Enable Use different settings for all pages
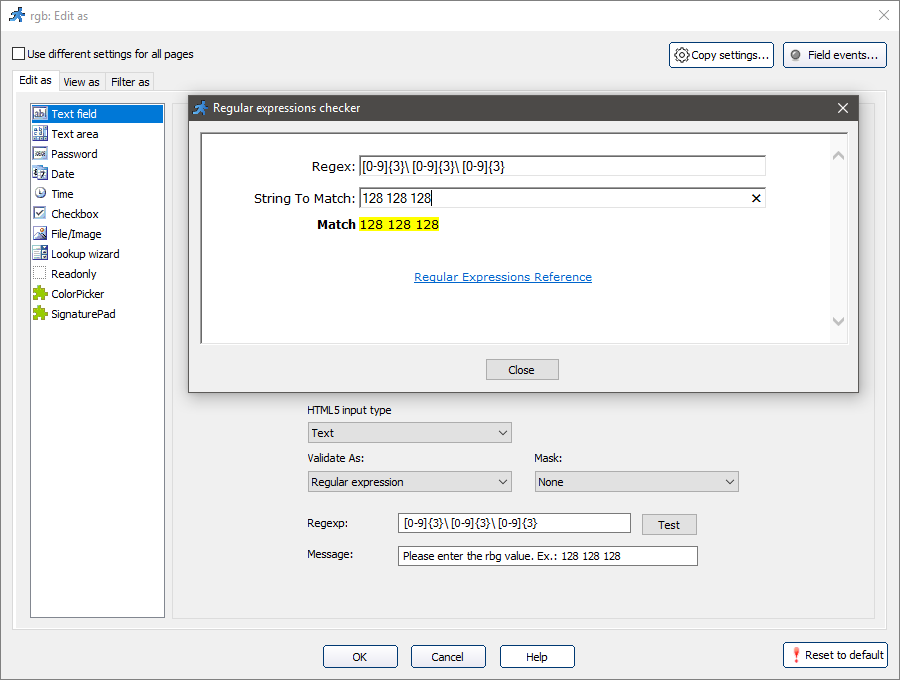Viewport: 900px width, 680px height. point(19,54)
